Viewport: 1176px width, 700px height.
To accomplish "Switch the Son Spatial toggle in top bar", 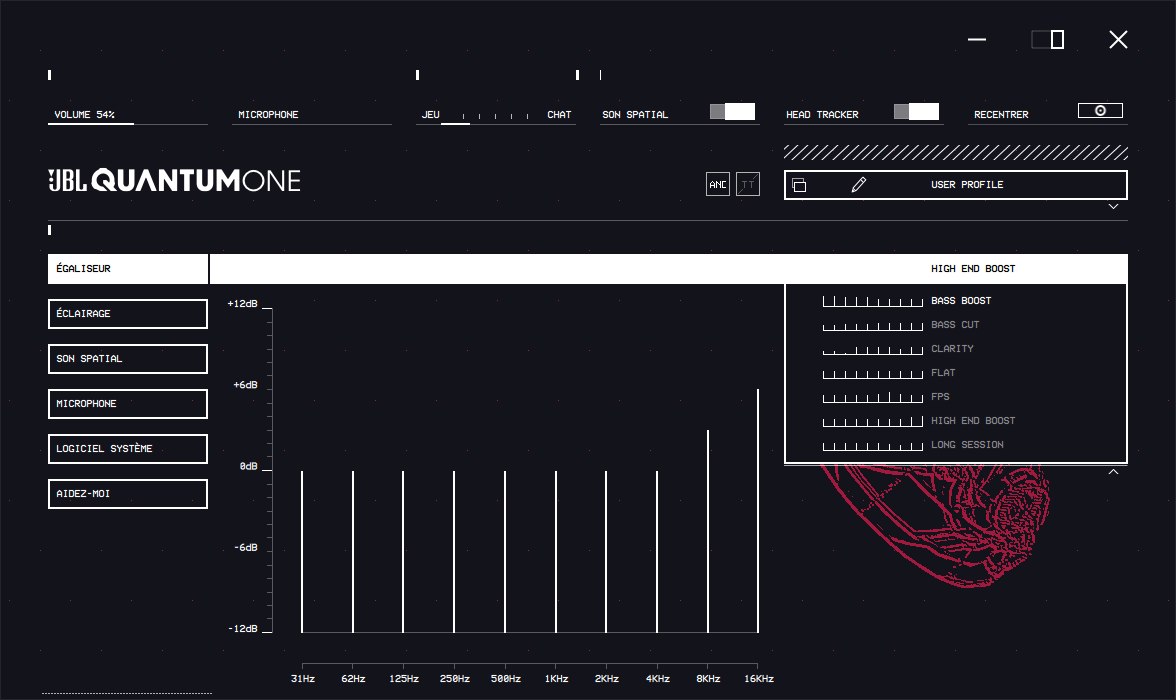I will (733, 112).
